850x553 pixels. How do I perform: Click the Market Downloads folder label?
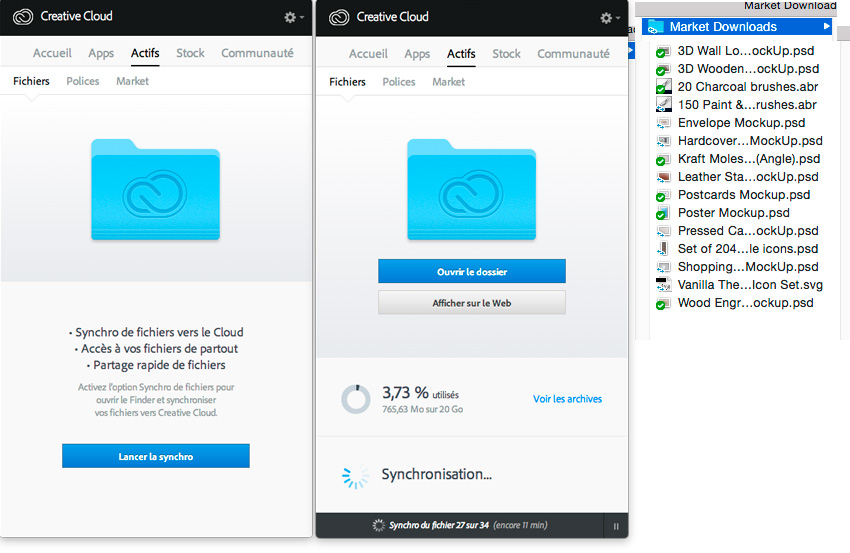[723, 27]
